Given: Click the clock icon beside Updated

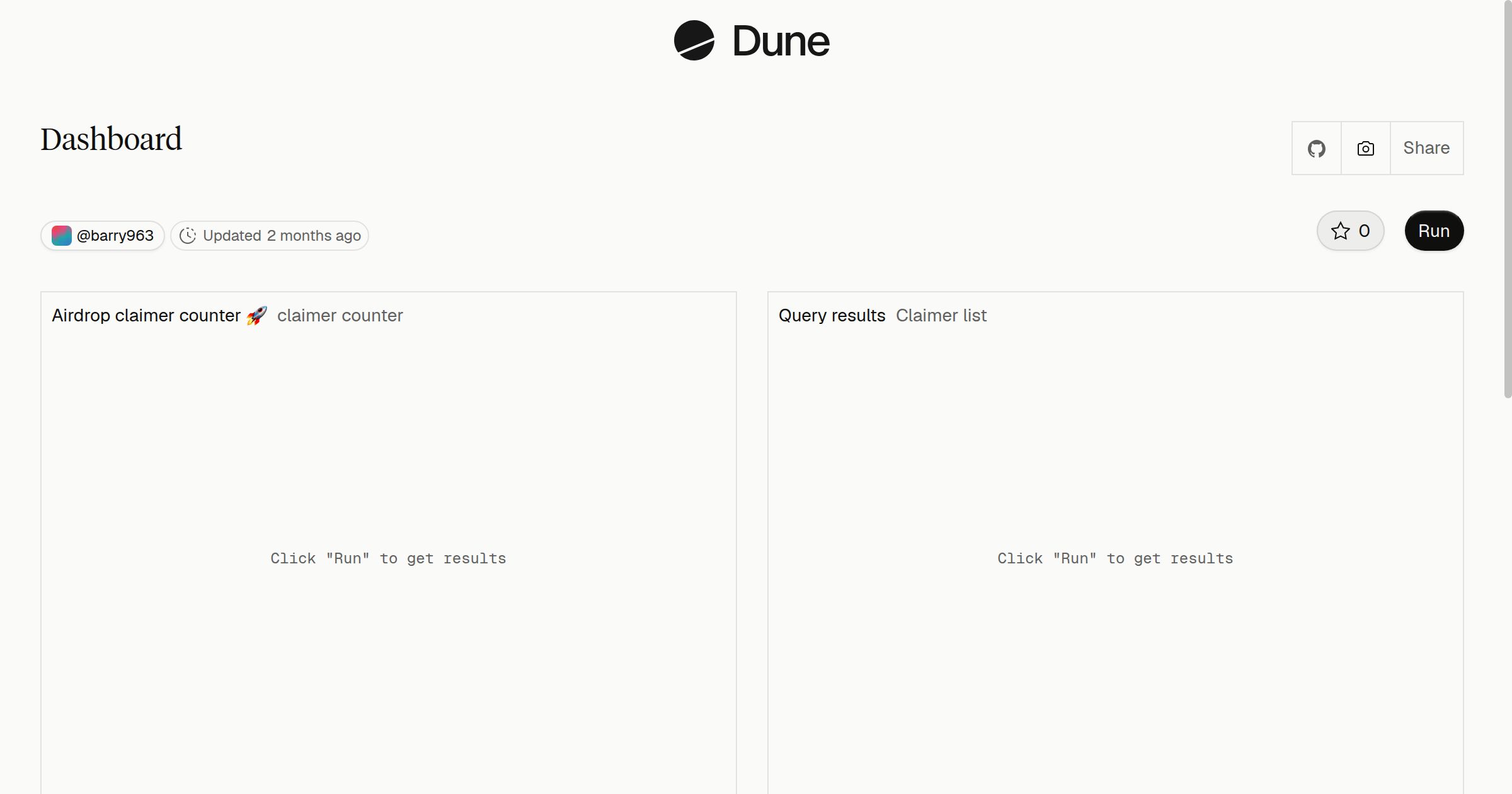Looking at the screenshot, I should [x=188, y=236].
